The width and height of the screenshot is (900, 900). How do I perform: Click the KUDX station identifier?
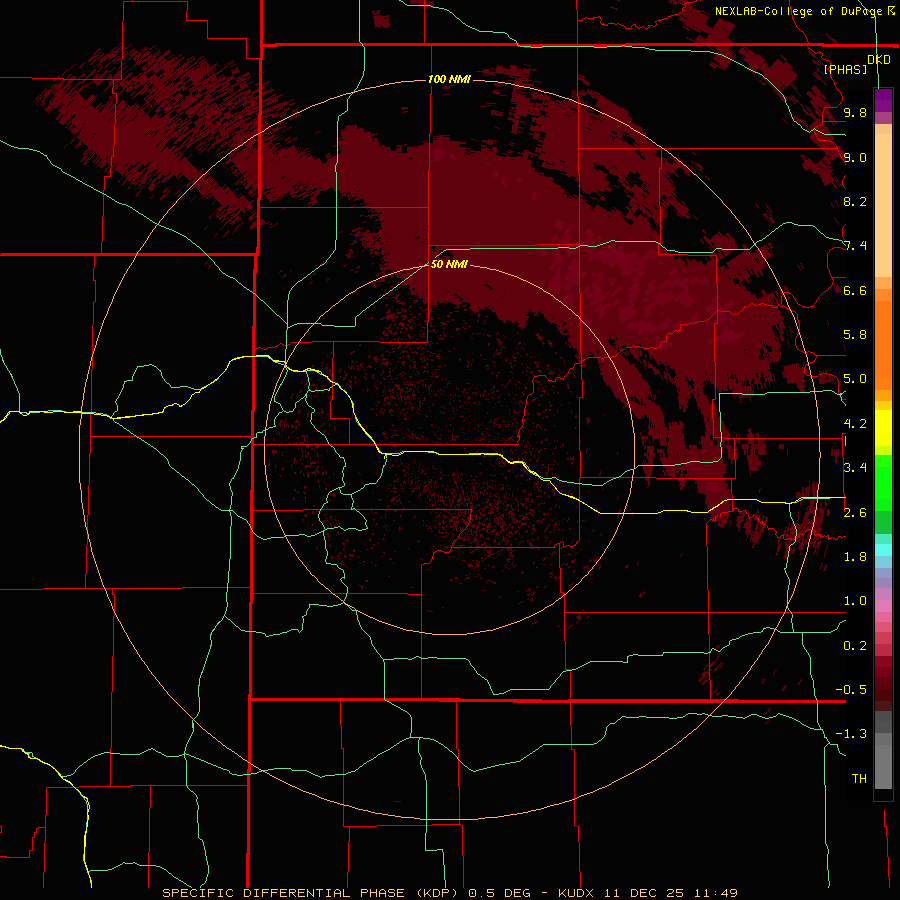click(577, 893)
